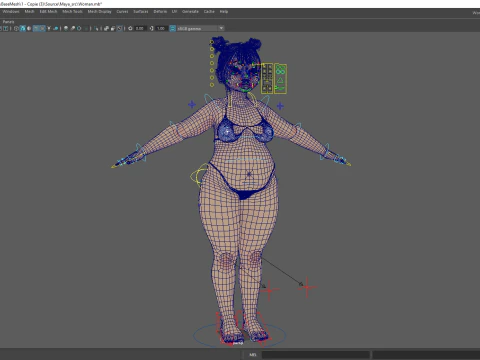Open the Panels menu of the viewport
This screenshot has width=480, height=360.
tap(8, 22)
